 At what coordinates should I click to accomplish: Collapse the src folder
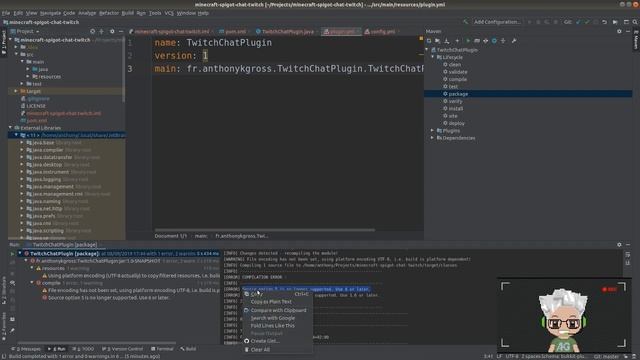(16, 54)
